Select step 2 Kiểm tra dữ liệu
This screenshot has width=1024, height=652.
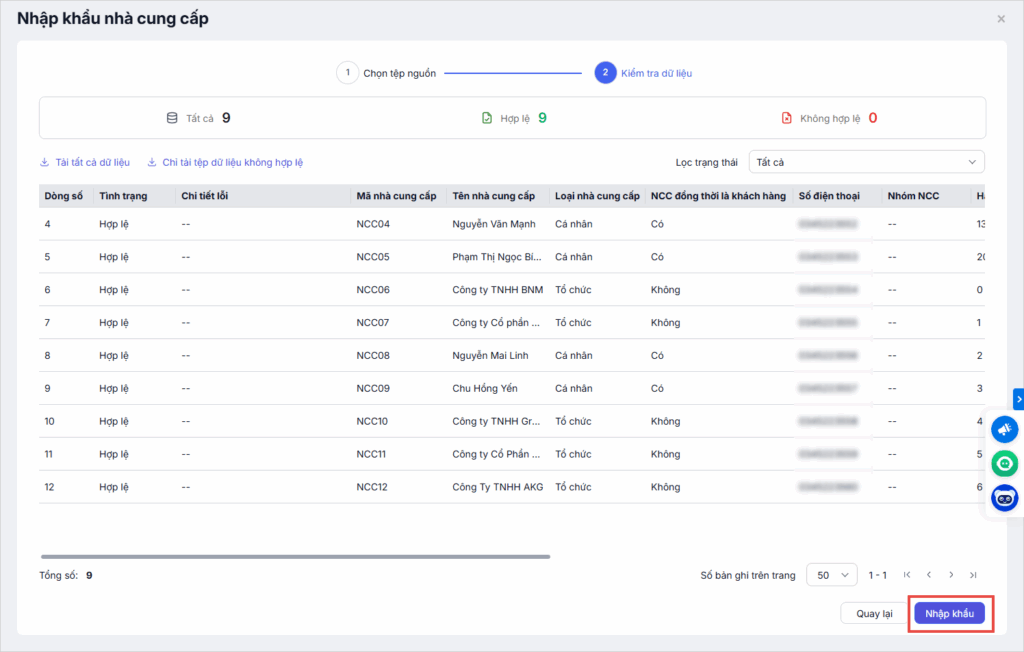pyautogui.click(x=643, y=73)
